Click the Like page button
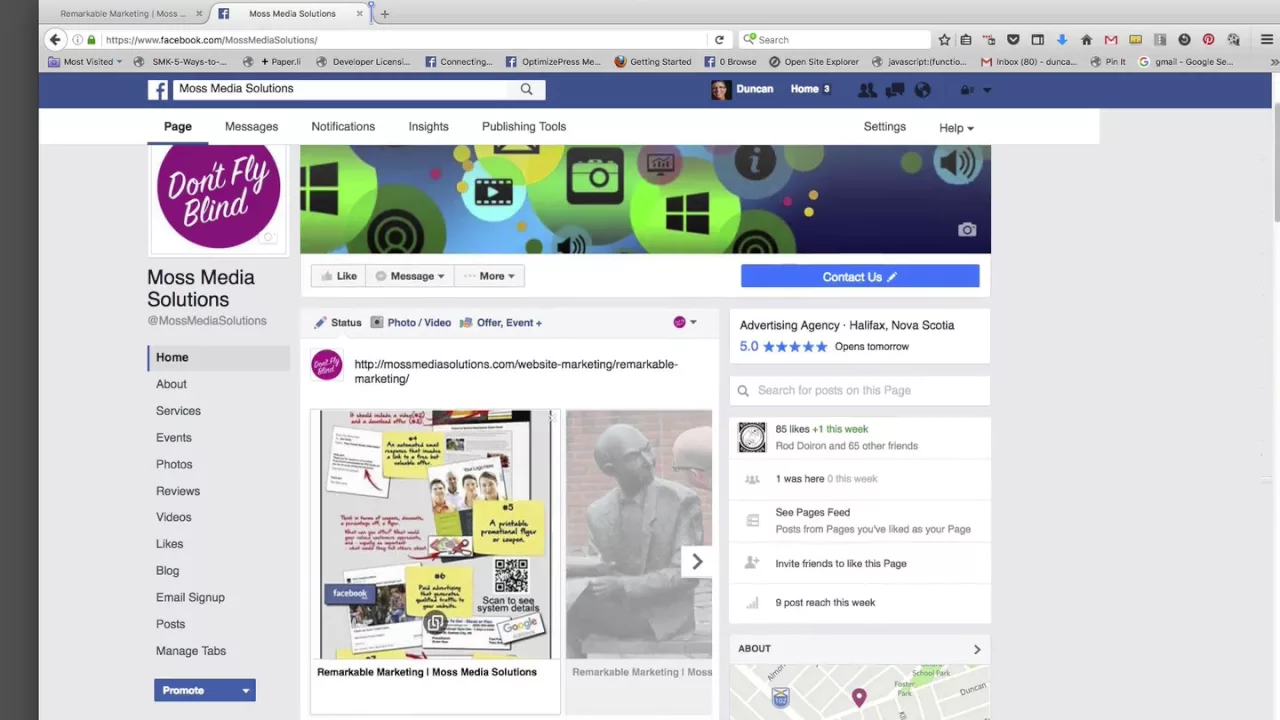1280x720 pixels. pyautogui.click(x=338, y=276)
